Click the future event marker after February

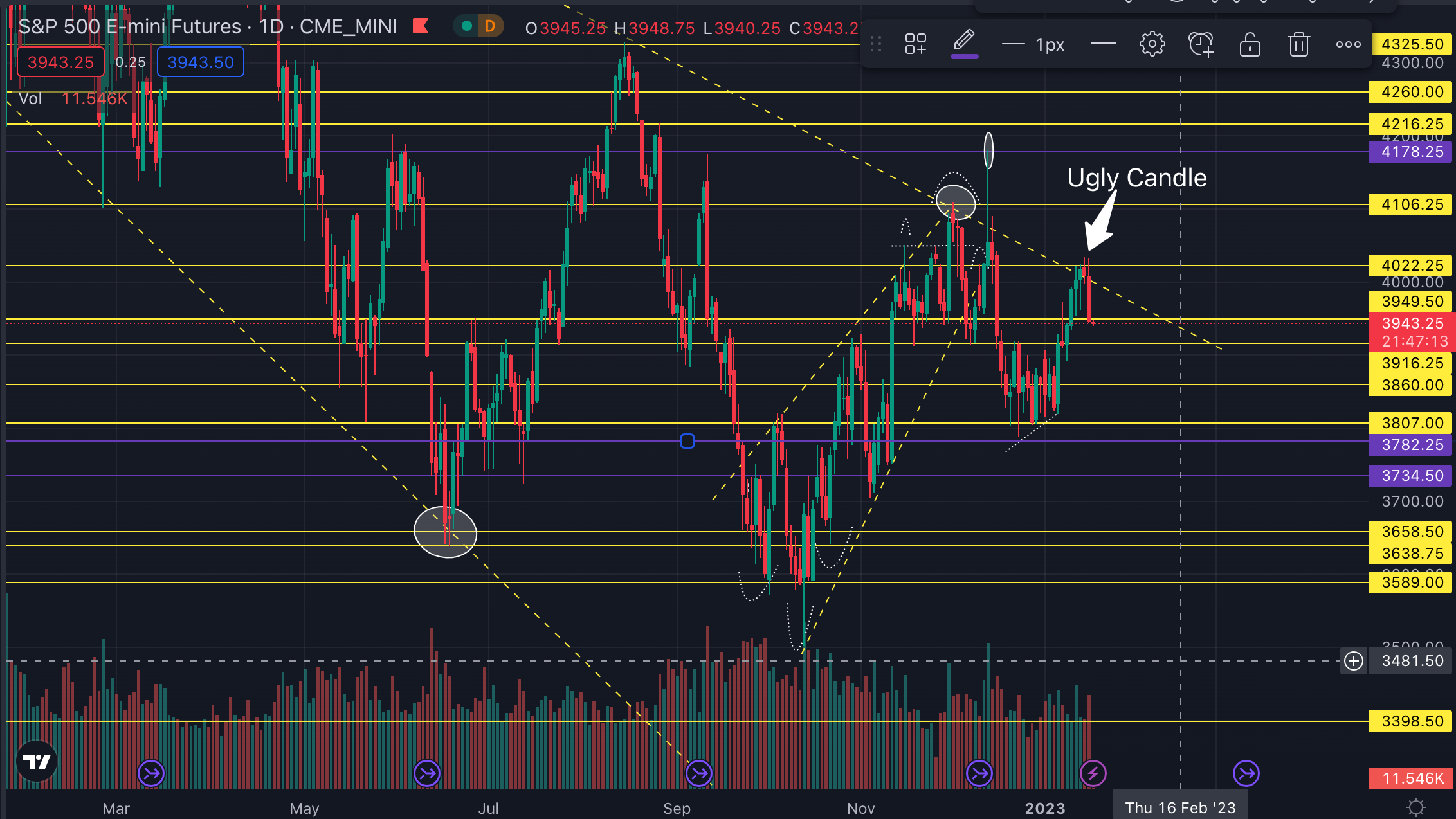click(x=1246, y=773)
